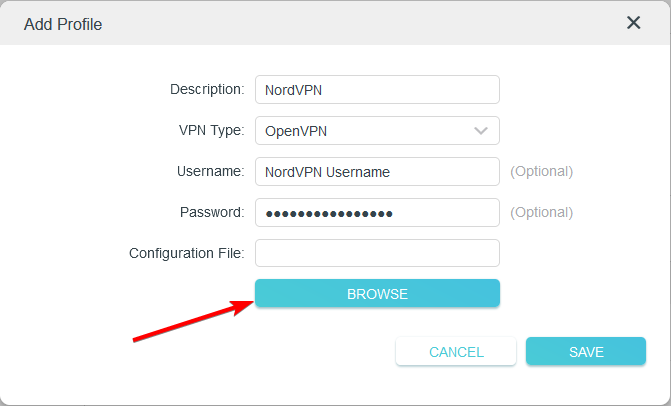Click the Description field containing NordVPN
Viewport: 671px width, 406px height.
click(376, 90)
